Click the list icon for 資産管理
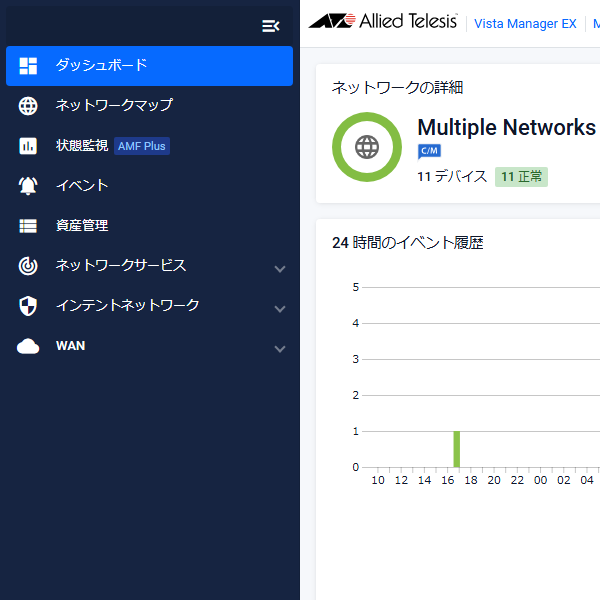The height and width of the screenshot is (600, 600). 28,226
